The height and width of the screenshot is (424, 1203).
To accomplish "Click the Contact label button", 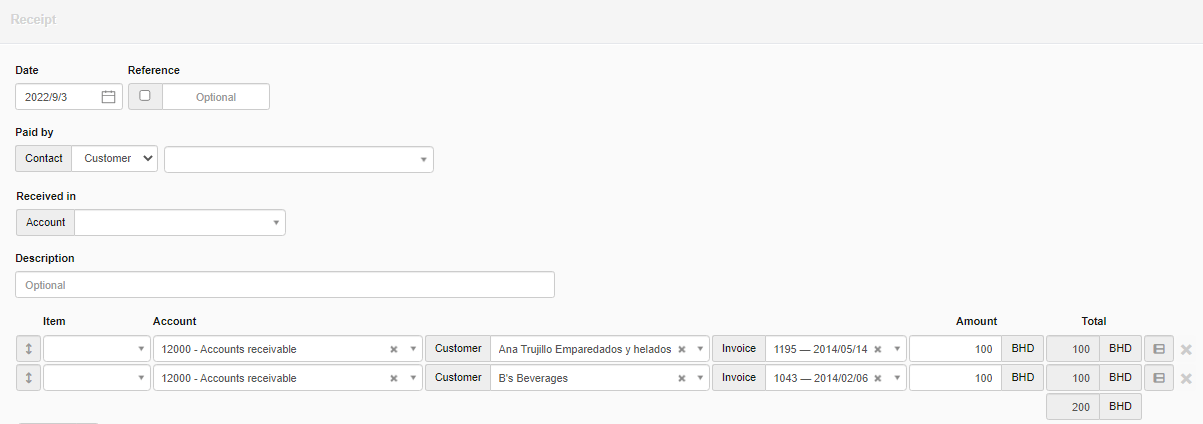I will [x=44, y=158].
